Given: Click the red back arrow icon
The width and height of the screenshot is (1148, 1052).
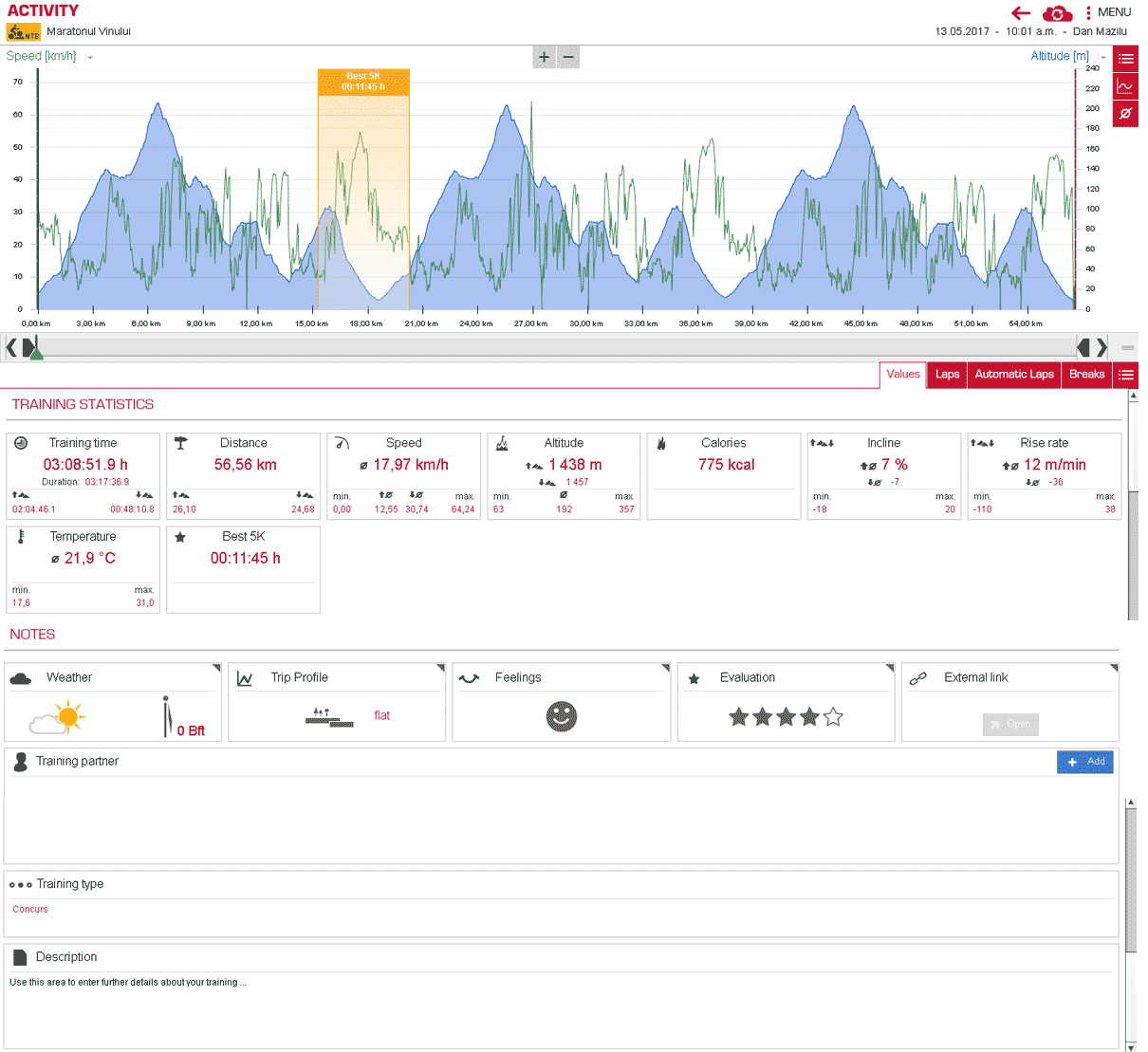Looking at the screenshot, I should click(x=1021, y=13).
